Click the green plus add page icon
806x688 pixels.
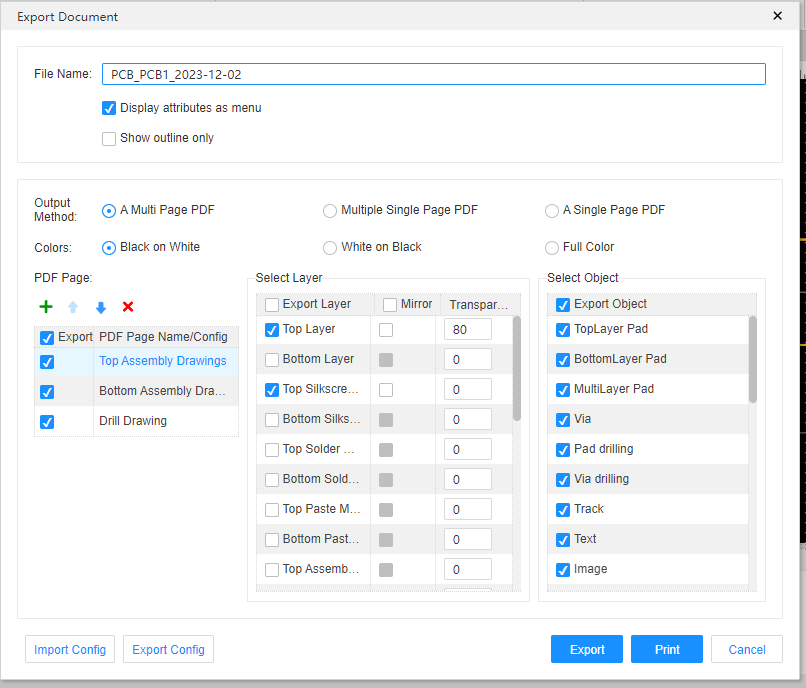click(46, 307)
